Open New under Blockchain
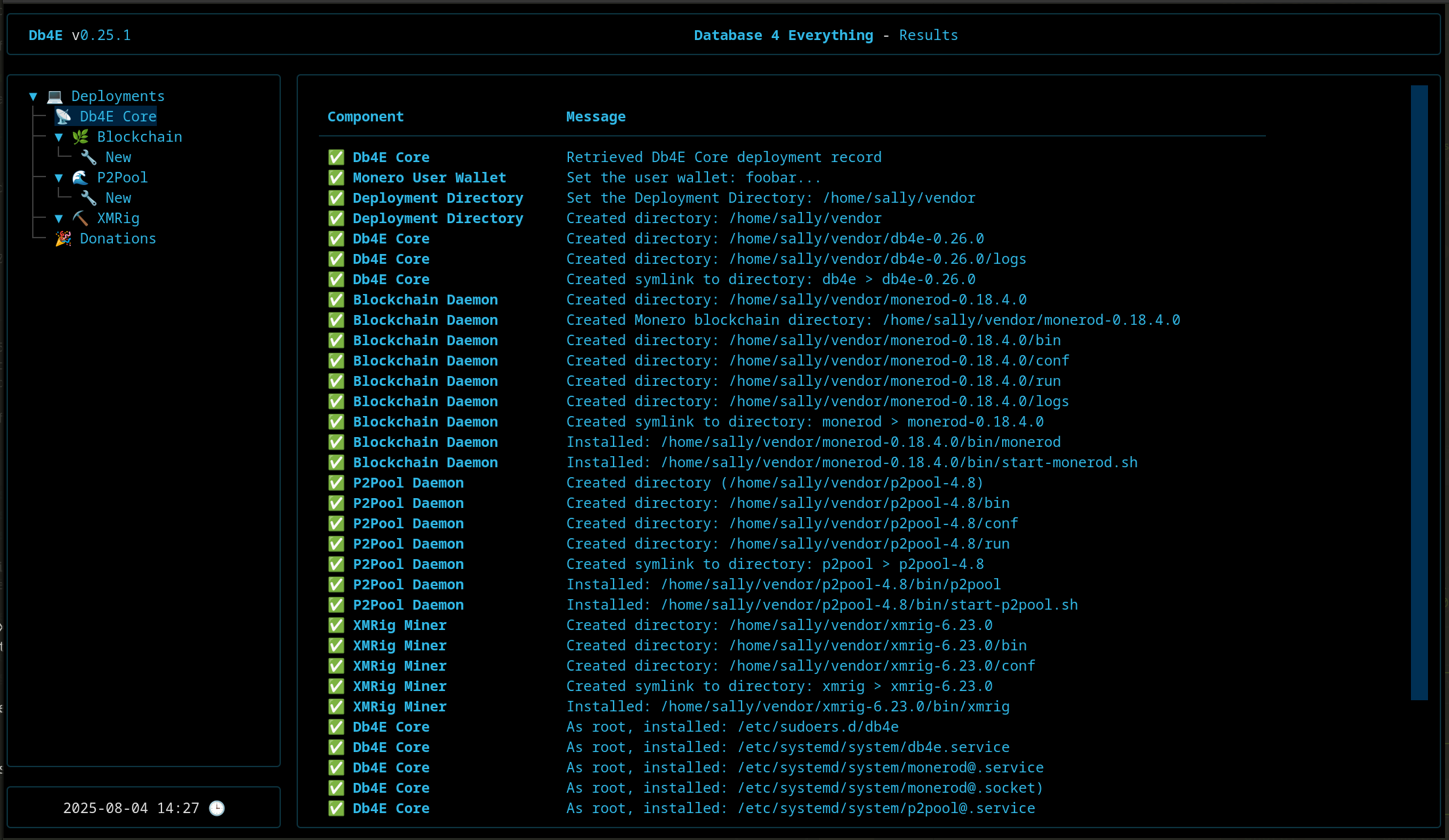 click(x=118, y=157)
